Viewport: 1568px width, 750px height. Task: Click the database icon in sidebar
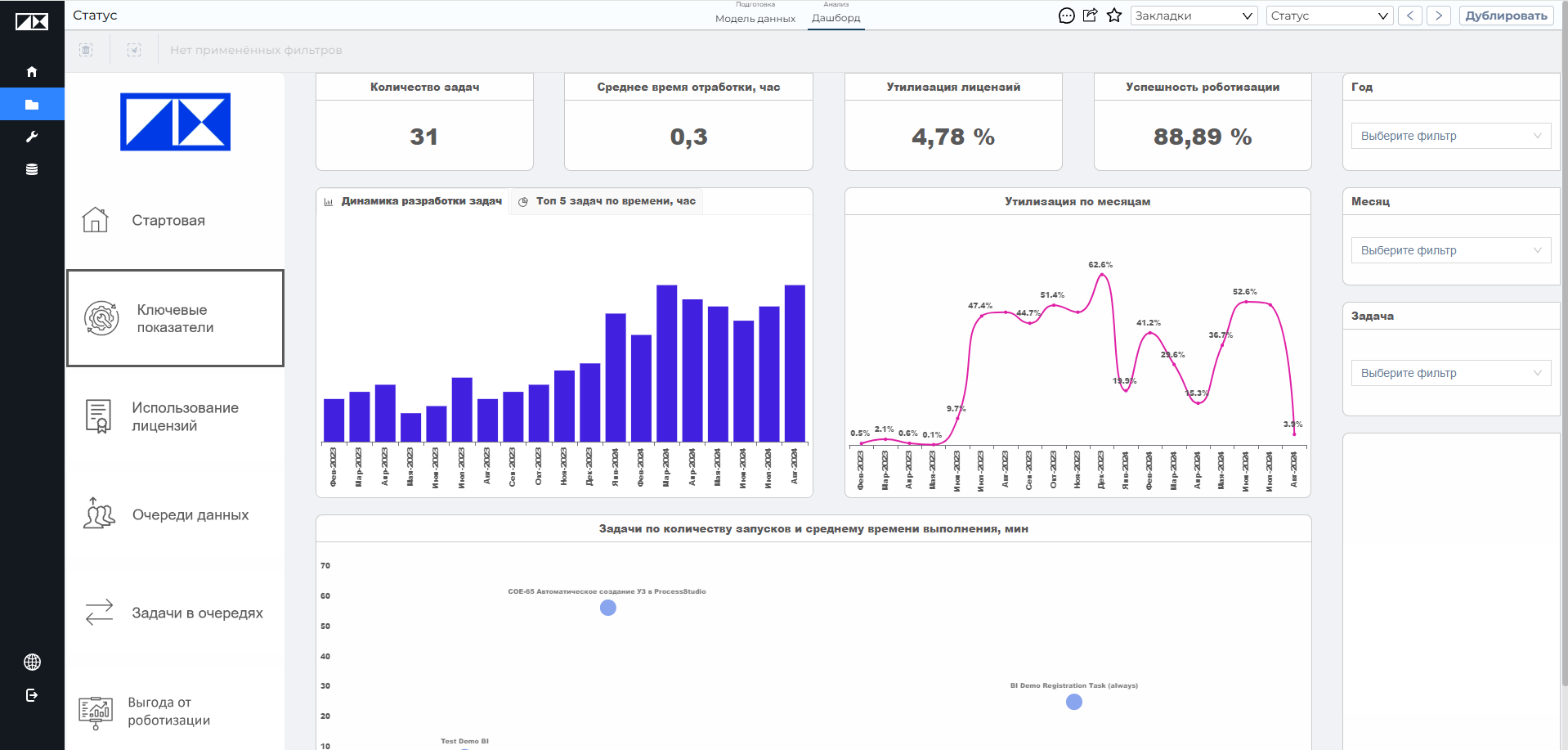point(32,169)
